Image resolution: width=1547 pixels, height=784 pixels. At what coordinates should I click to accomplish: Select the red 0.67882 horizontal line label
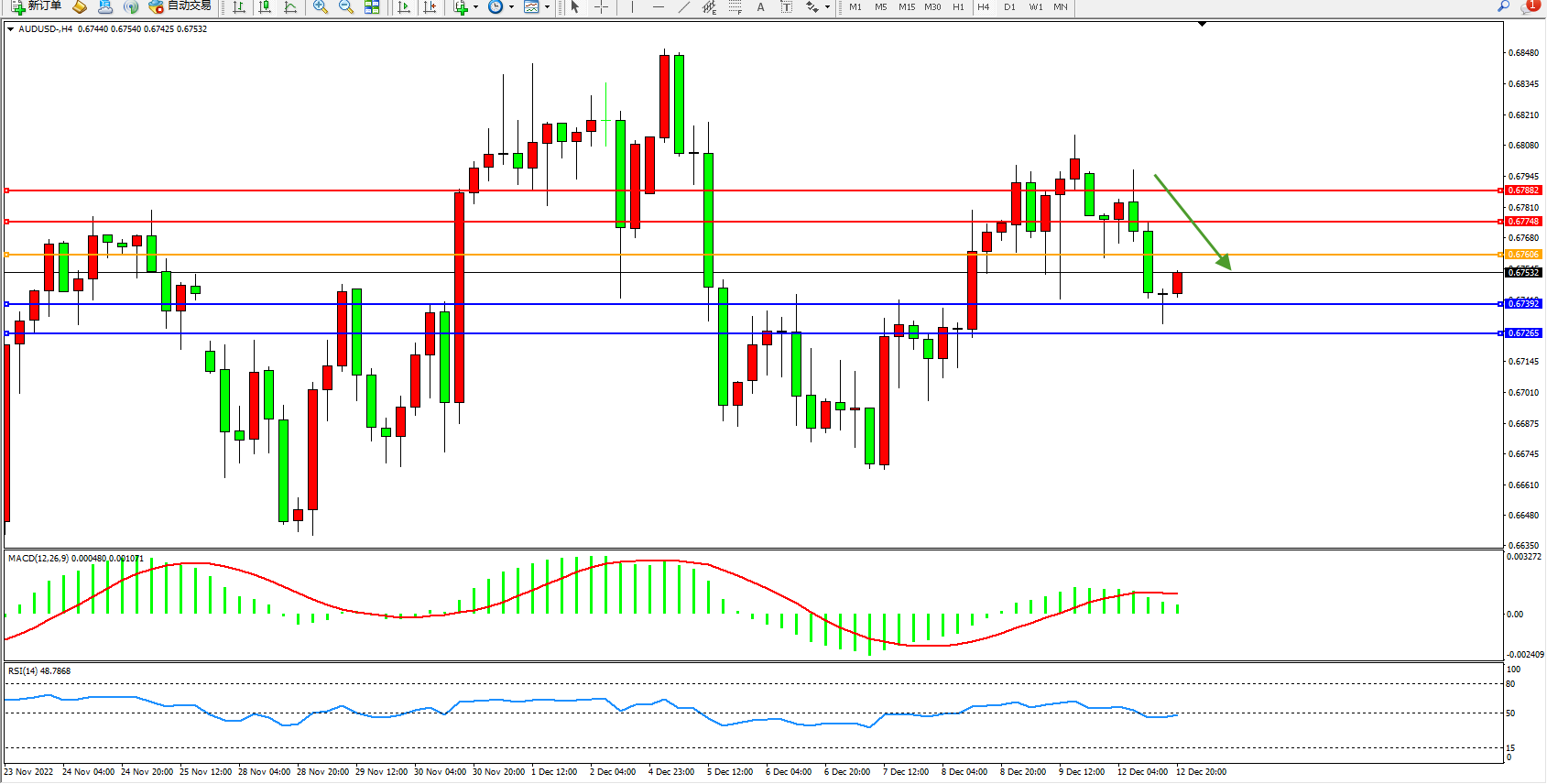[1523, 191]
